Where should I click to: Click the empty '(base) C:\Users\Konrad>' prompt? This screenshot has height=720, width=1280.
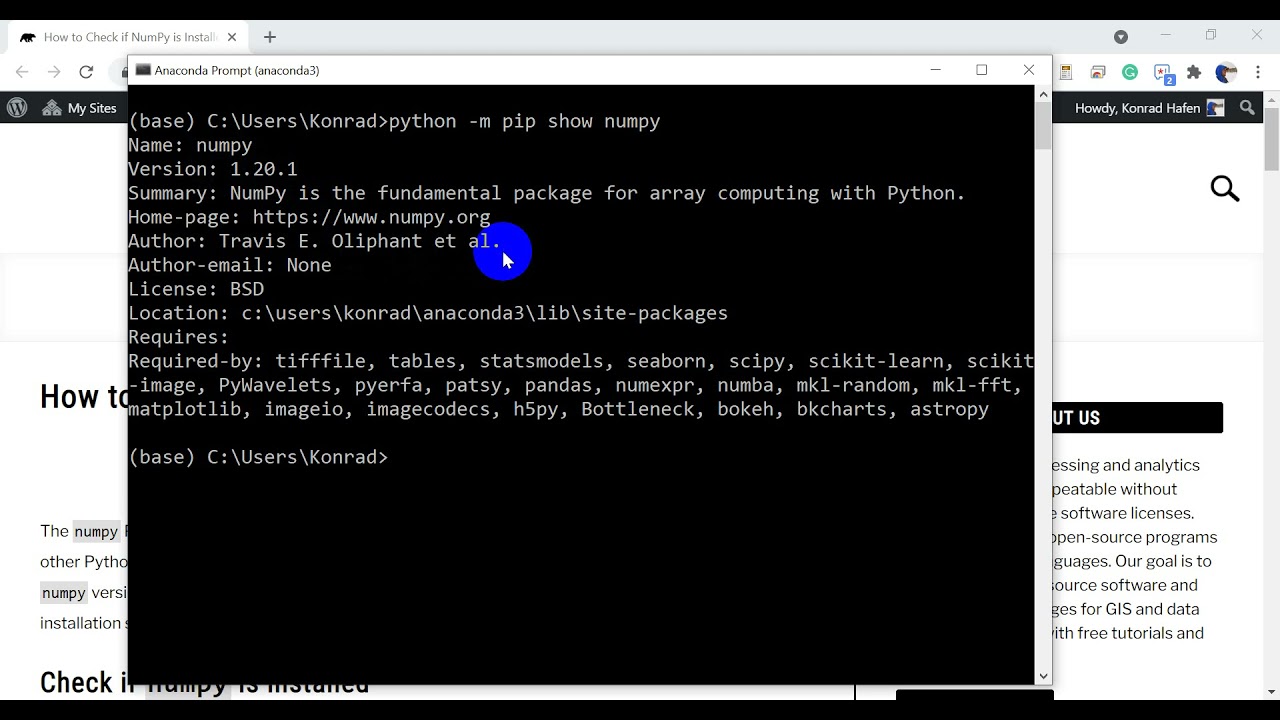pyautogui.click(x=258, y=457)
